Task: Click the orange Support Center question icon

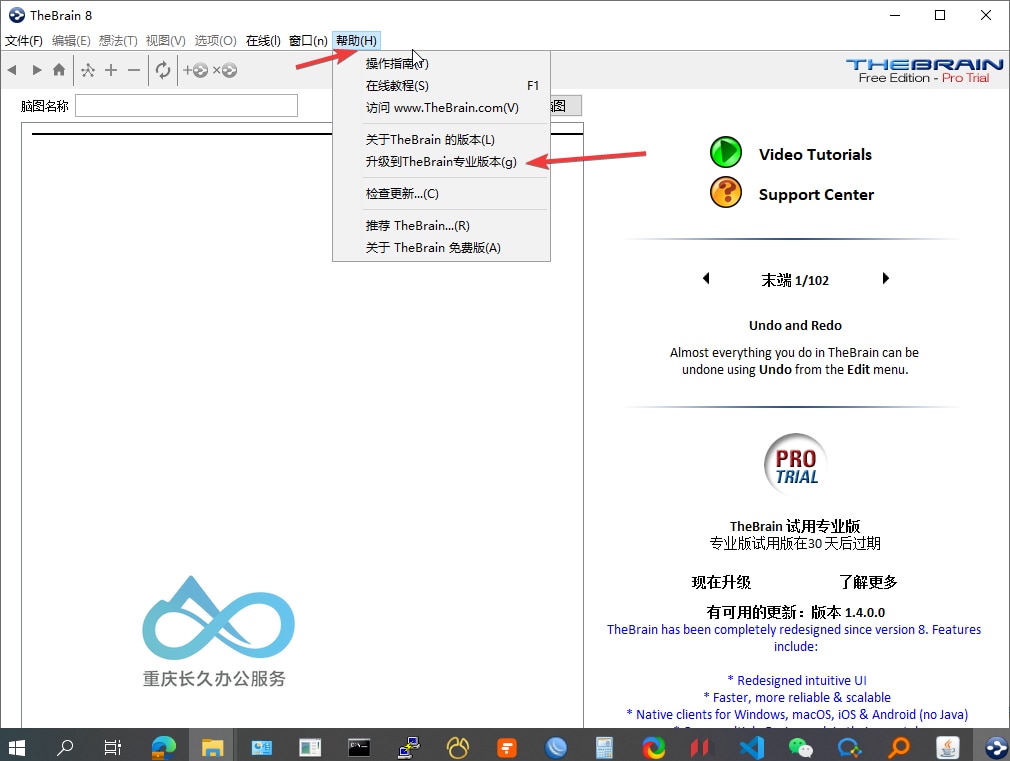Action: pos(726,193)
